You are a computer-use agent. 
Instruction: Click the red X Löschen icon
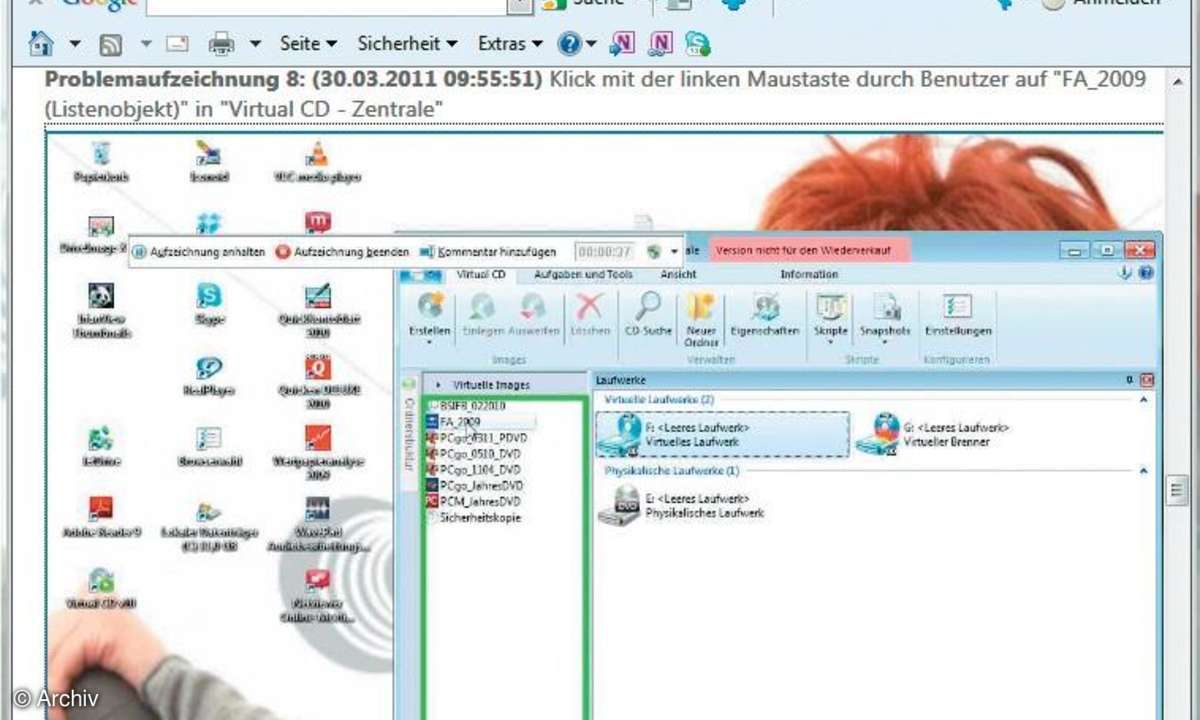590,306
